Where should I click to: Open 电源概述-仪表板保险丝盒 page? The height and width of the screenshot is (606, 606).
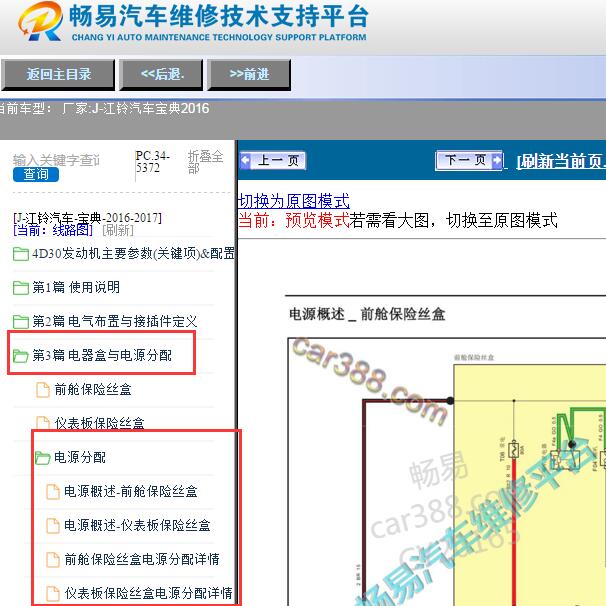coord(137,526)
